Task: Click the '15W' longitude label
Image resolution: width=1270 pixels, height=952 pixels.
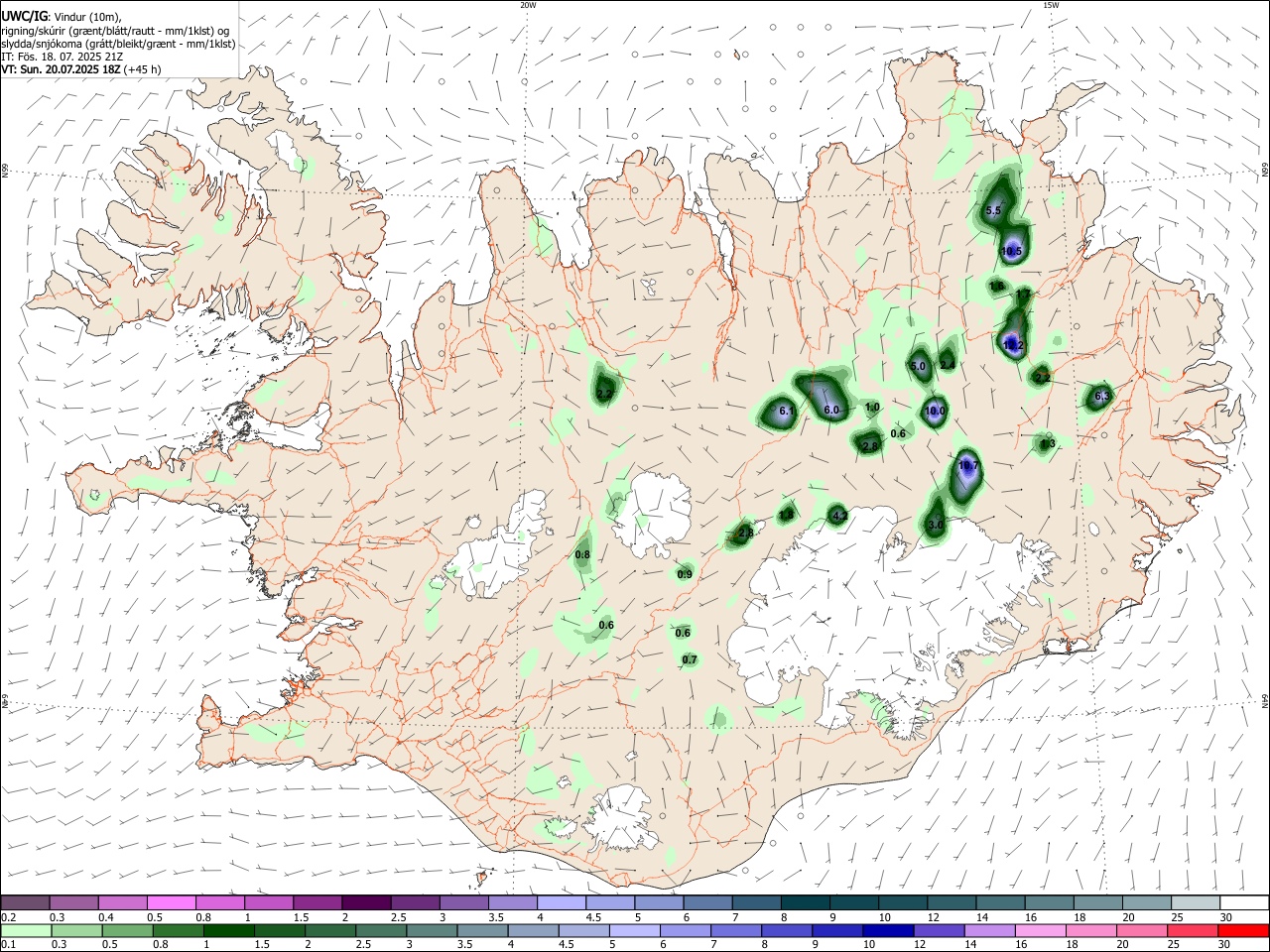Action: pos(1051,5)
